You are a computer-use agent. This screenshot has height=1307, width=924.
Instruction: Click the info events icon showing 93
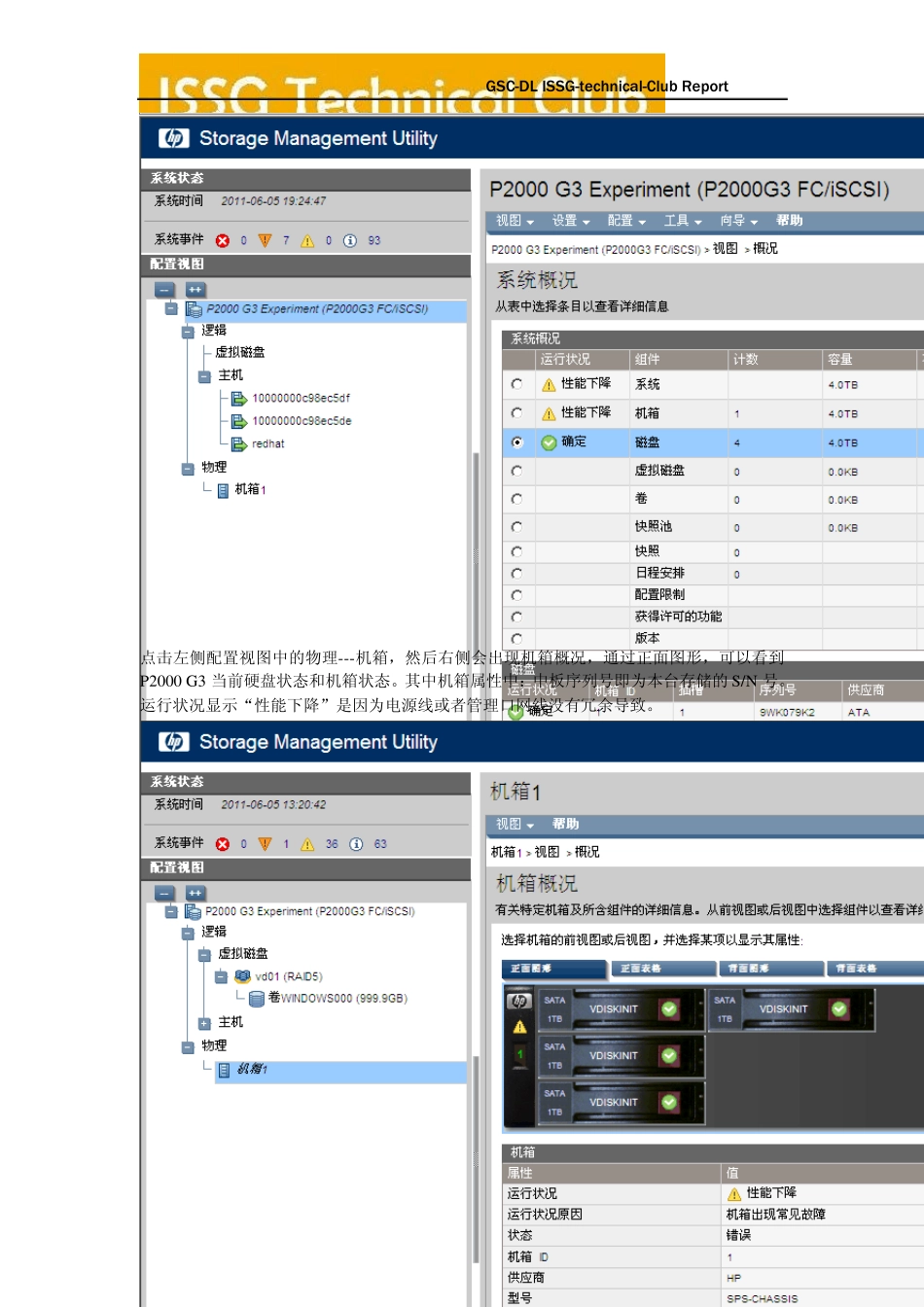click(350, 240)
